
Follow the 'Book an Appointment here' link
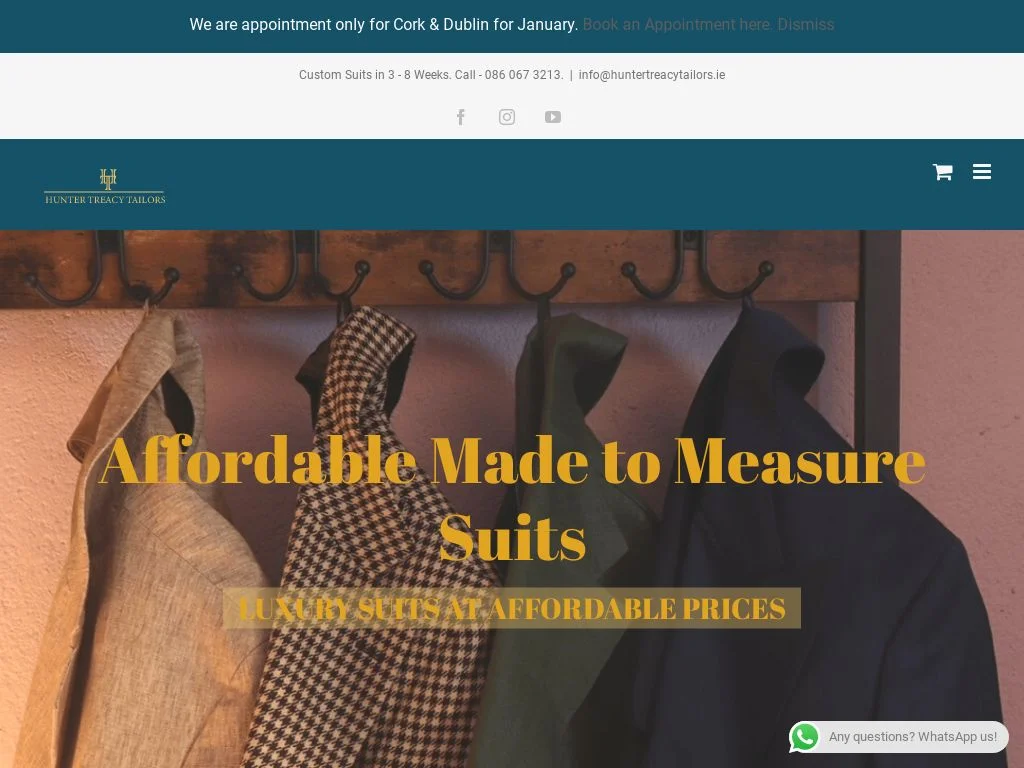click(677, 24)
